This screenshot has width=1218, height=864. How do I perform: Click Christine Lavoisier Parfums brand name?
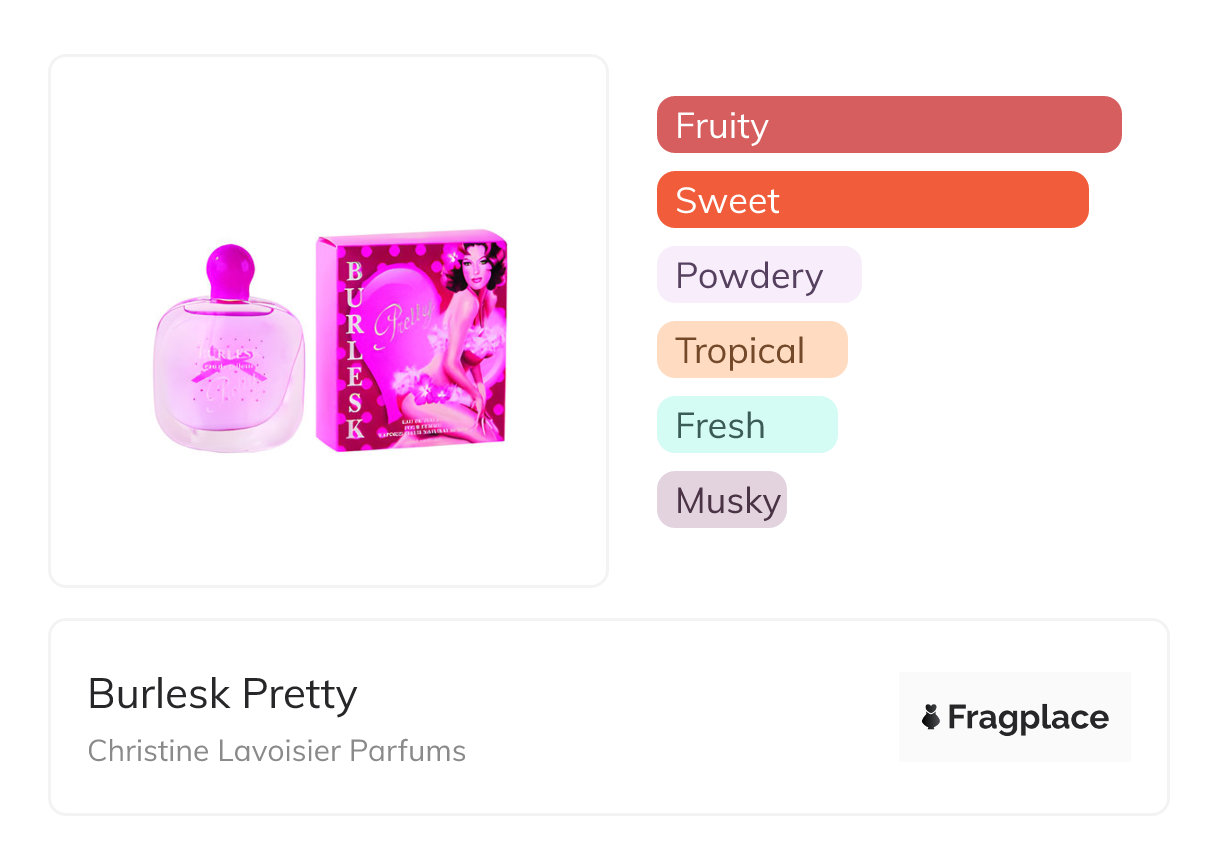[277, 751]
